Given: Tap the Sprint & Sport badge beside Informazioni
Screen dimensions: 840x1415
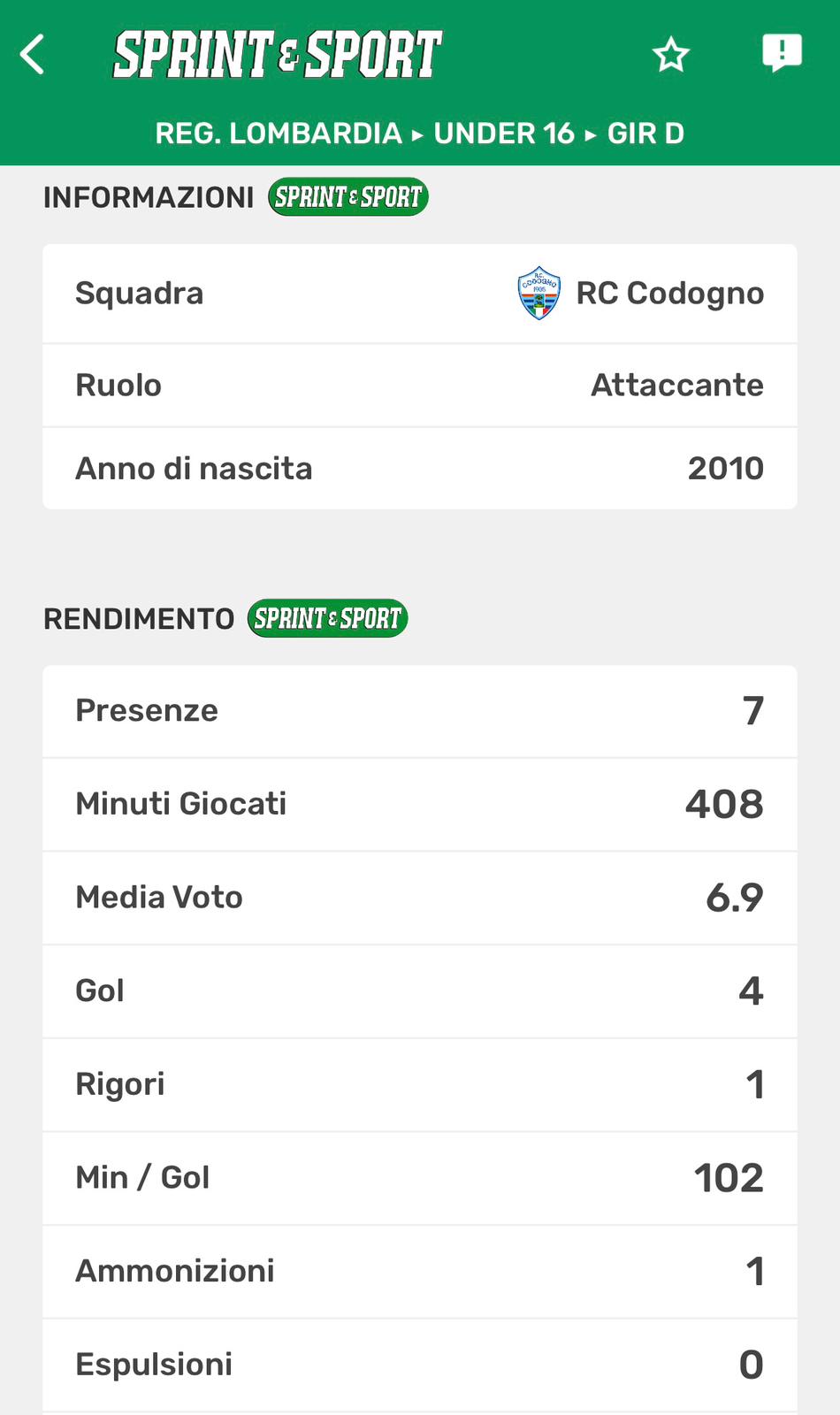Looking at the screenshot, I should (348, 196).
